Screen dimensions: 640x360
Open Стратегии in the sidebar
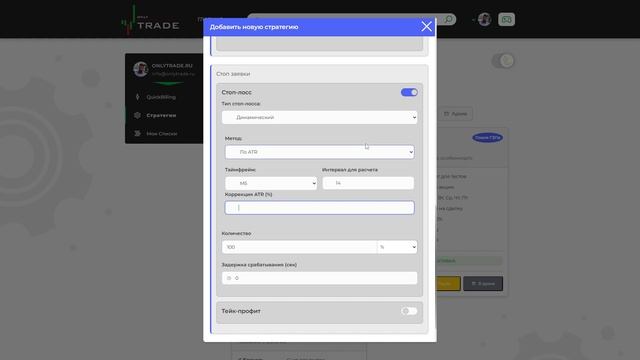161,116
